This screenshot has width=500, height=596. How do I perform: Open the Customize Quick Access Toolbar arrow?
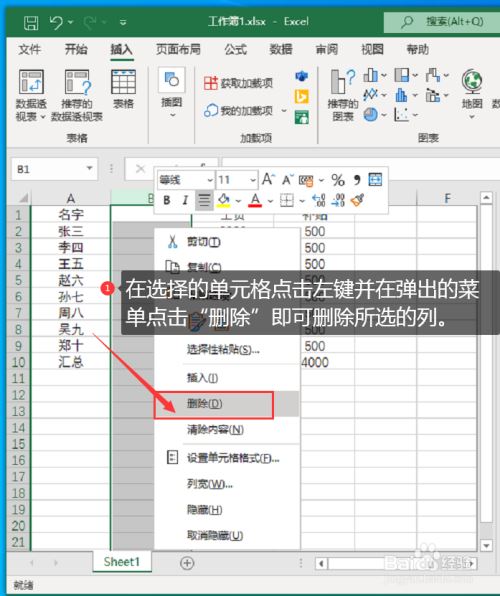click(x=123, y=23)
